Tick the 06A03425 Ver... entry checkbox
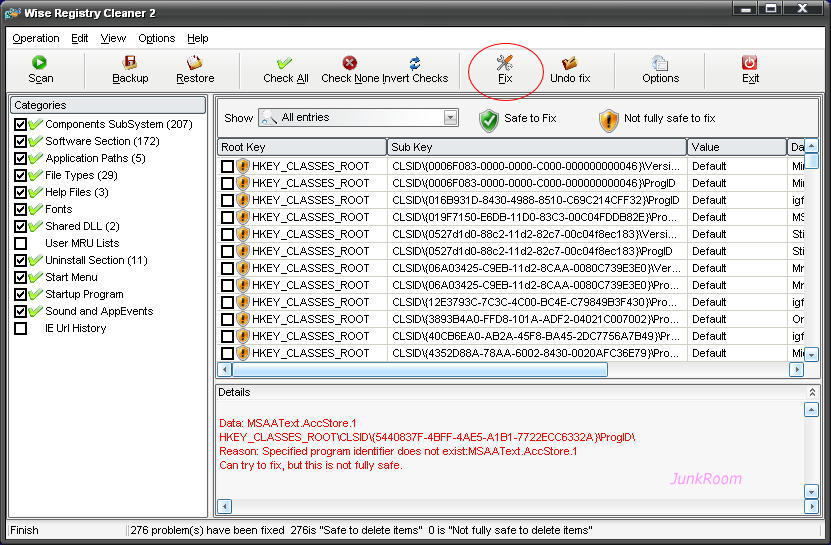This screenshot has height=545, width=831. (227, 268)
